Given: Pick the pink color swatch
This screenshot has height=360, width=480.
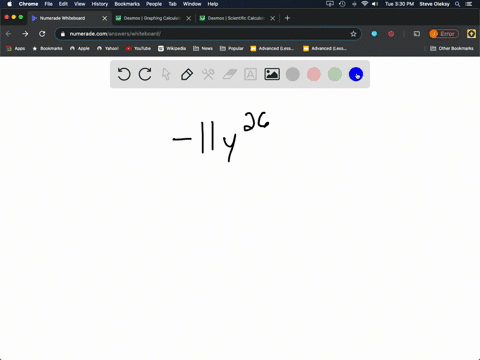Looking at the screenshot, I should click(x=314, y=74).
